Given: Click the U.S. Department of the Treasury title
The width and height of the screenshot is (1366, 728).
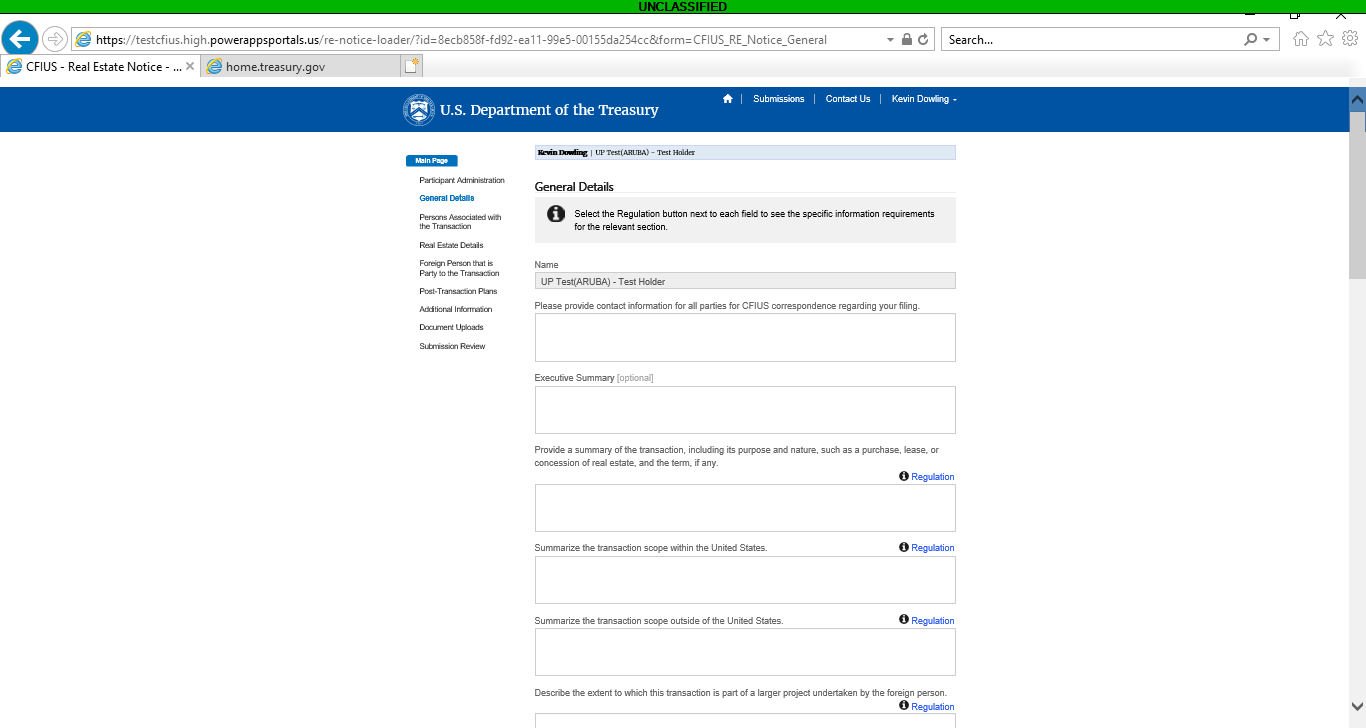Looking at the screenshot, I should [x=549, y=110].
